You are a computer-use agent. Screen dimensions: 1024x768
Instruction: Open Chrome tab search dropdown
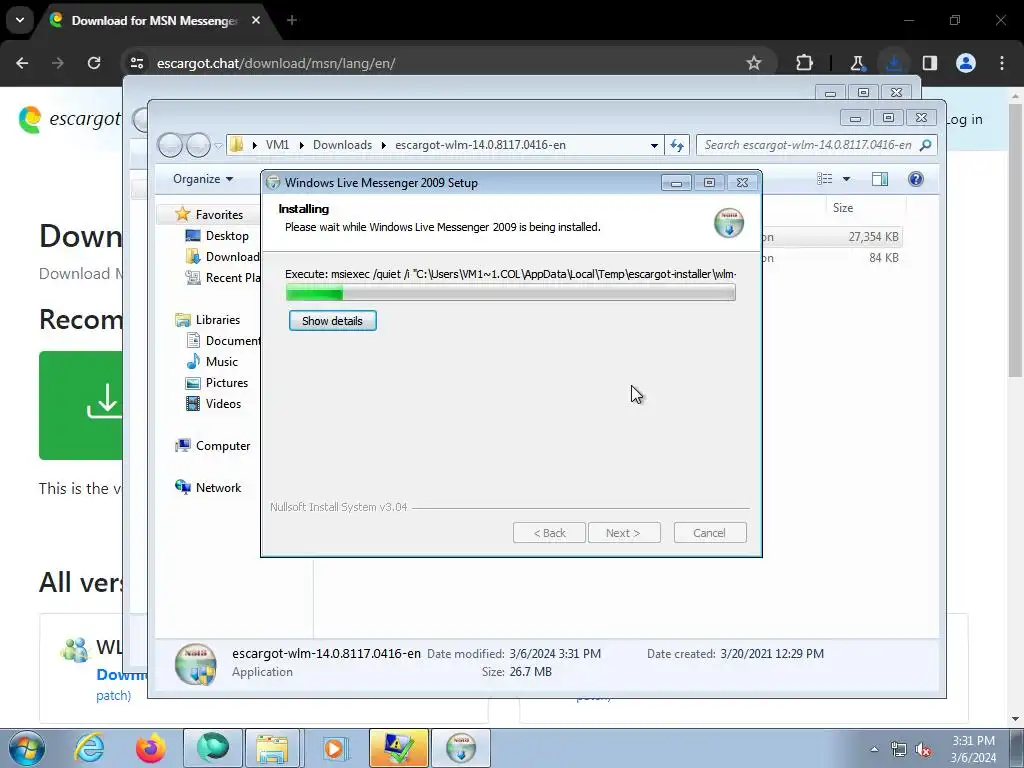pyautogui.click(x=20, y=20)
